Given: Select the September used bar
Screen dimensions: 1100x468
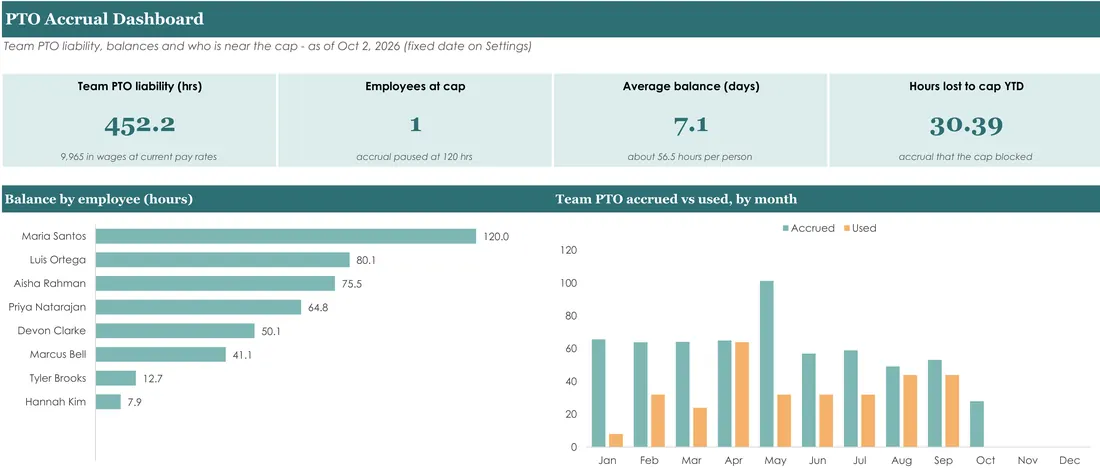Looking at the screenshot, I should 953,411.
